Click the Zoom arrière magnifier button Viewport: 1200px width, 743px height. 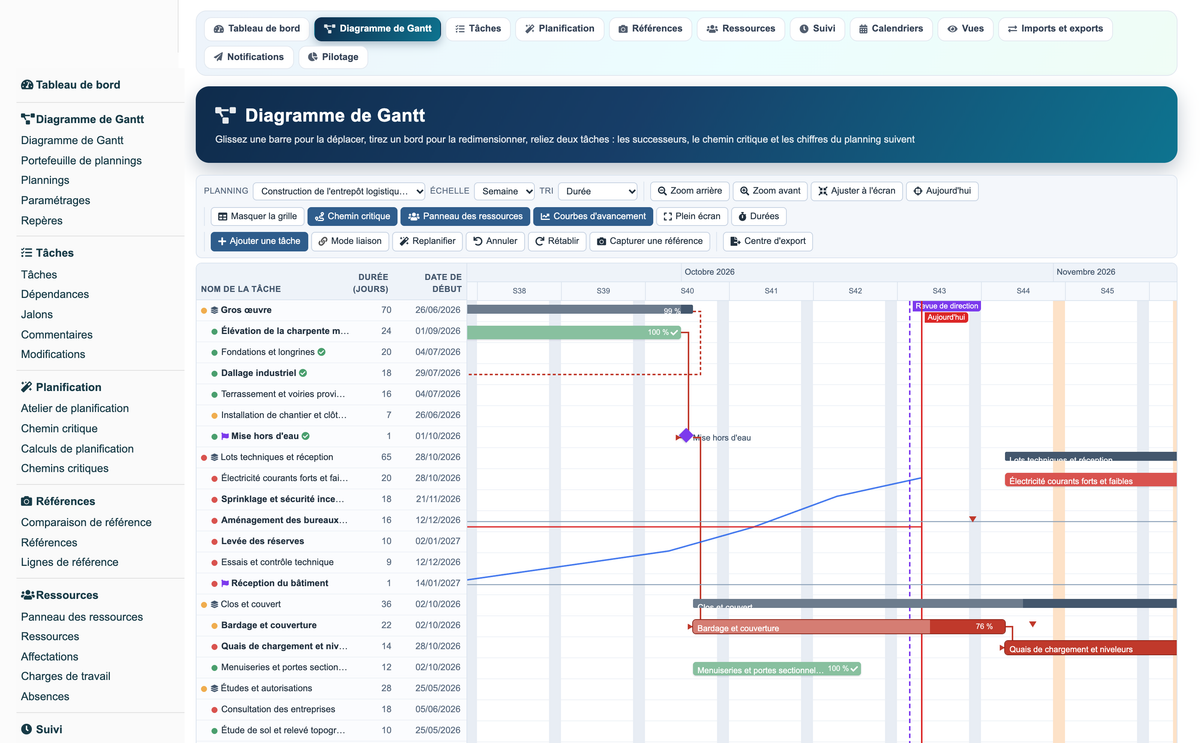click(x=690, y=191)
